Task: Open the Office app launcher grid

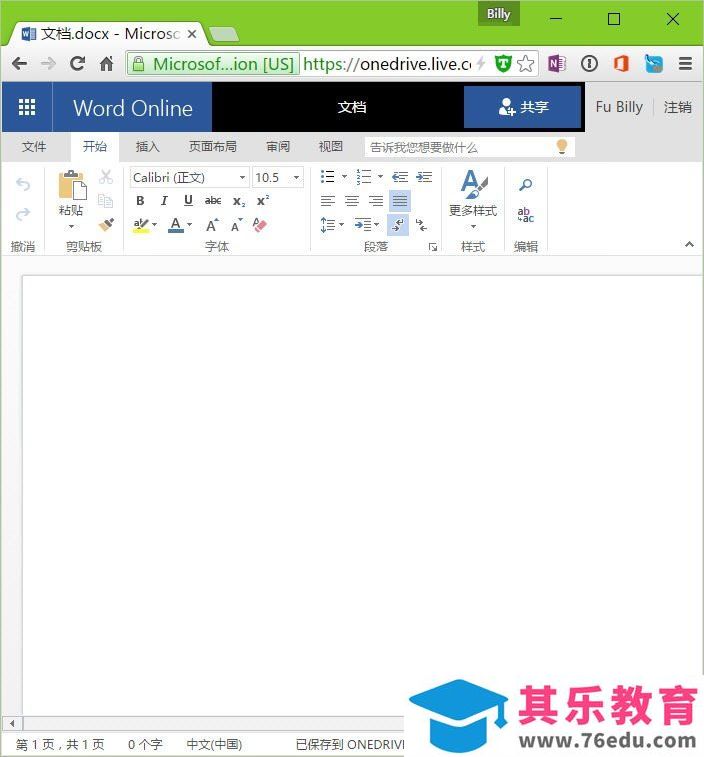Action: tap(27, 107)
